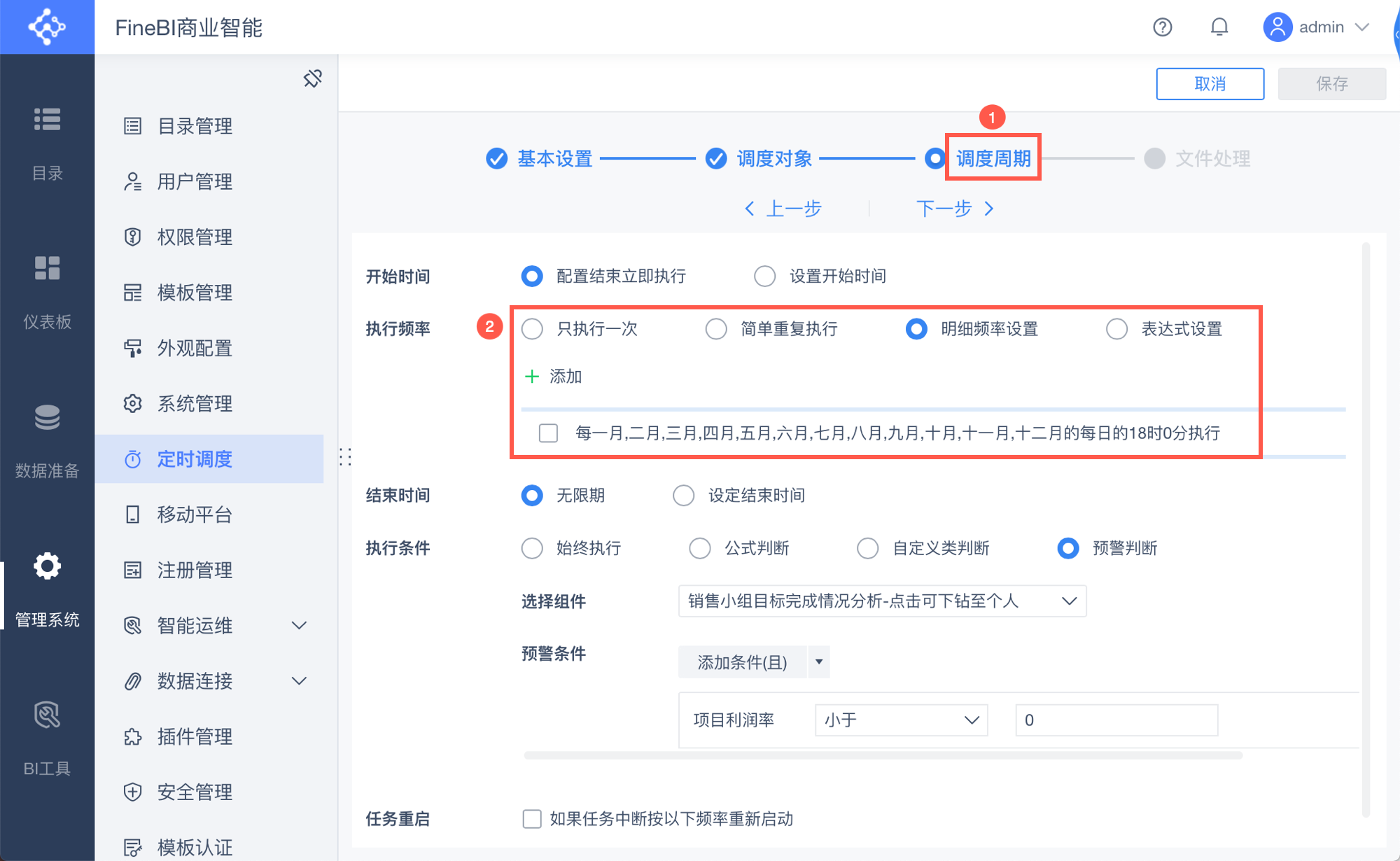Click the pin icon in sidebar
Viewport: 1400px width, 861px height.
[x=312, y=78]
